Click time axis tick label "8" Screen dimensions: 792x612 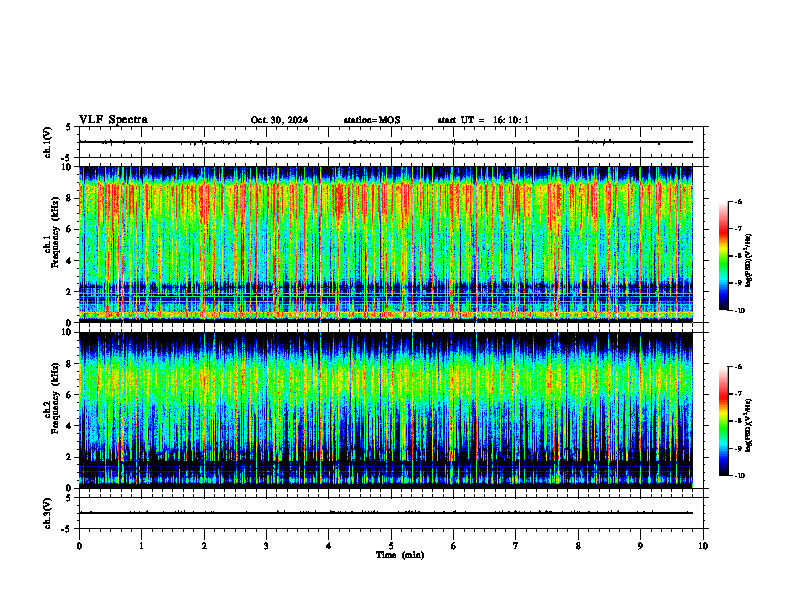click(x=578, y=546)
